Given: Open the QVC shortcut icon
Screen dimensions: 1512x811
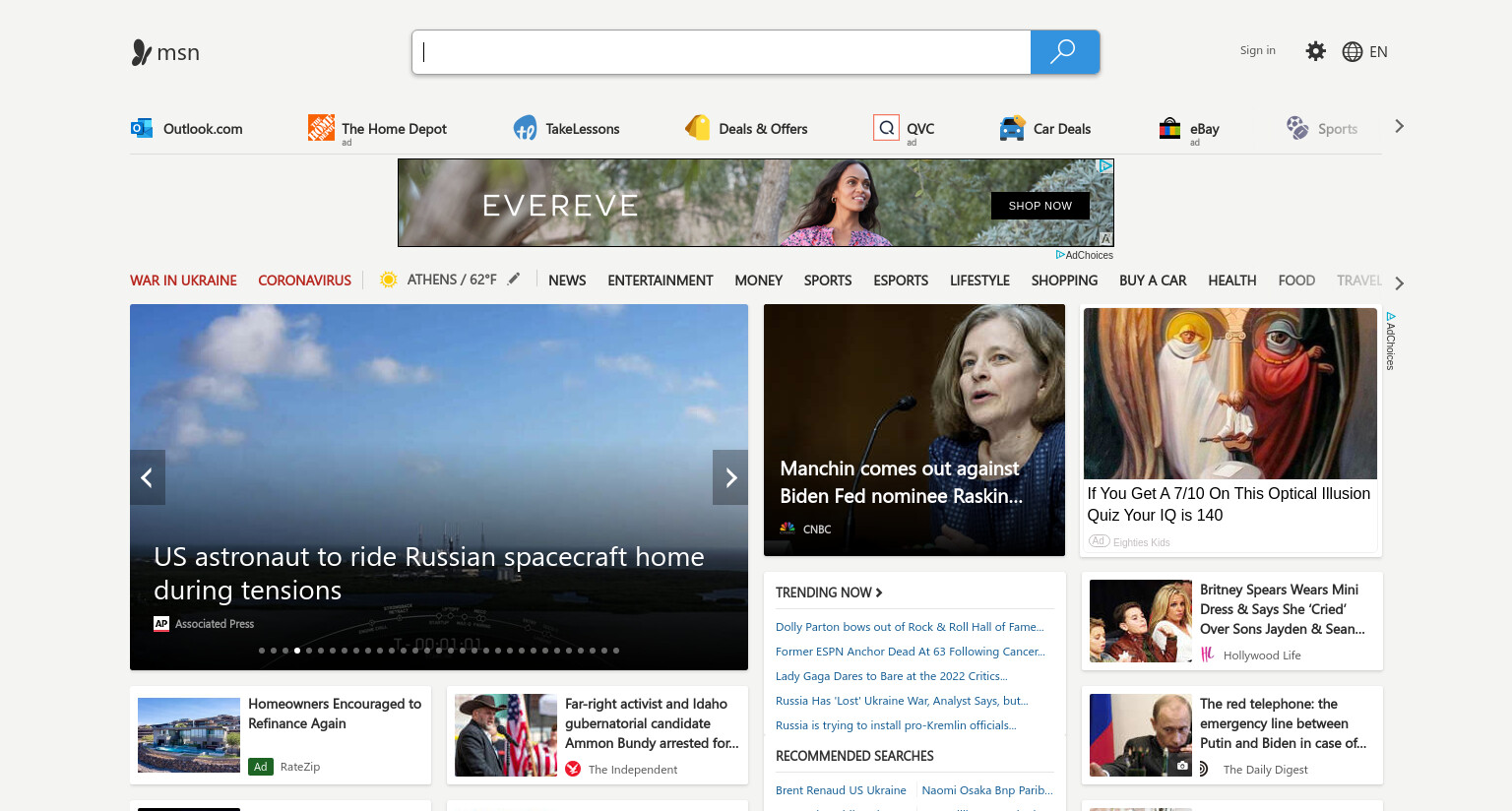Looking at the screenshot, I should (x=886, y=127).
